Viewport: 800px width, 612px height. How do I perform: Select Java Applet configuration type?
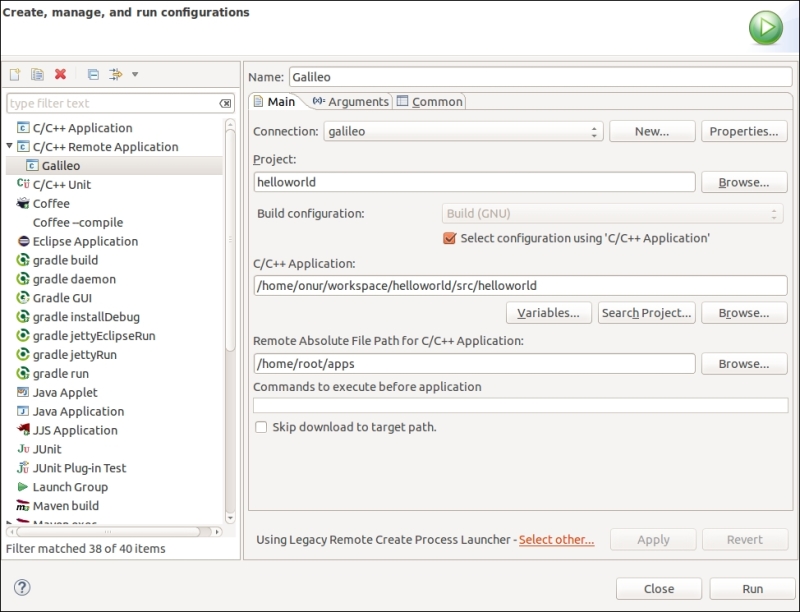pyautogui.click(x=65, y=392)
